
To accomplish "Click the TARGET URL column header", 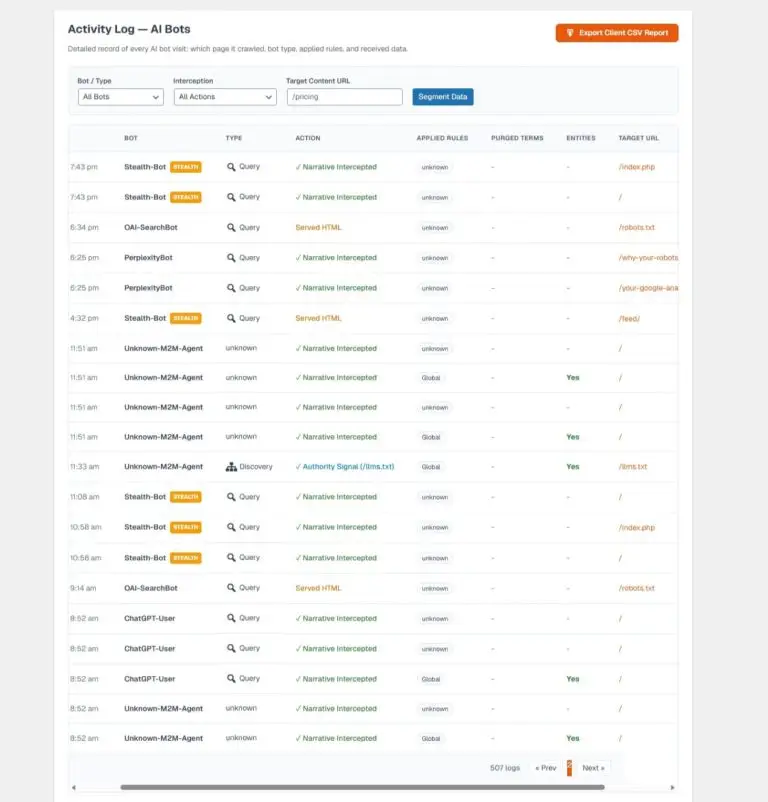I will pos(638,138).
